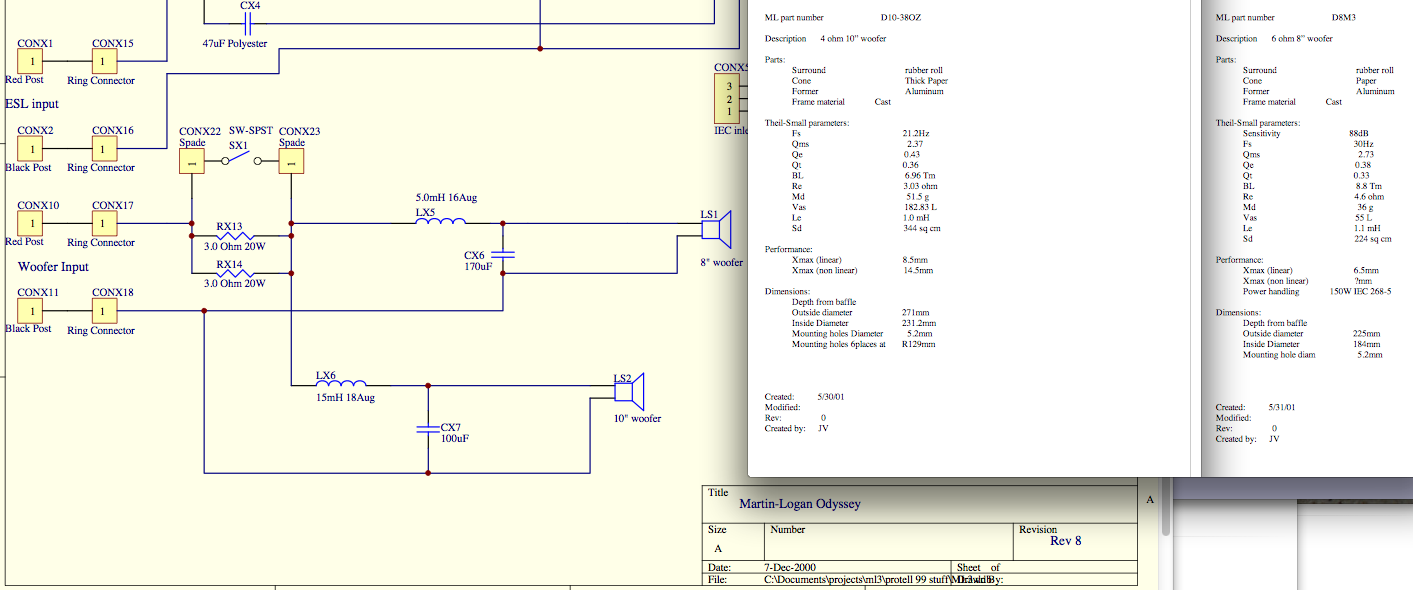This screenshot has width=1413, height=590.
Task: Click the created date "5/30/01"
Action: [832, 397]
